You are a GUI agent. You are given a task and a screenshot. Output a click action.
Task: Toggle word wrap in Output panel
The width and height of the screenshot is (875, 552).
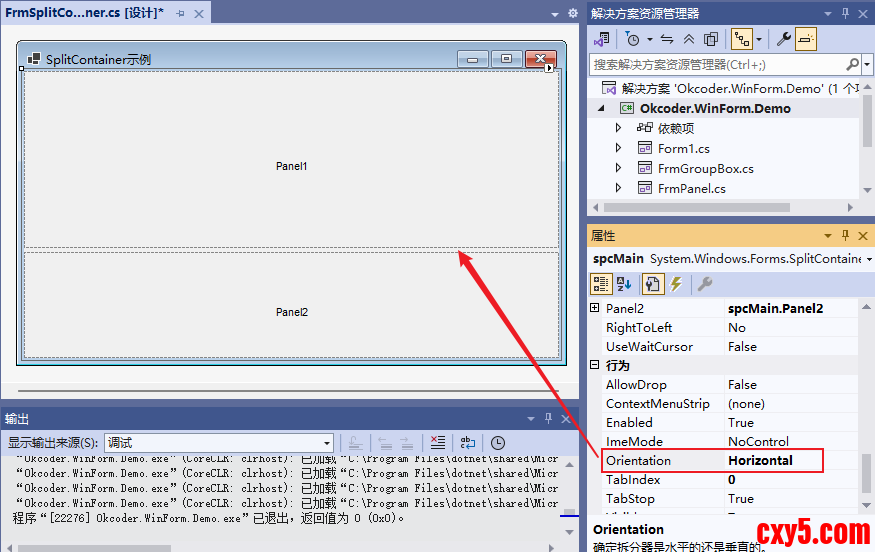pyautogui.click(x=467, y=443)
